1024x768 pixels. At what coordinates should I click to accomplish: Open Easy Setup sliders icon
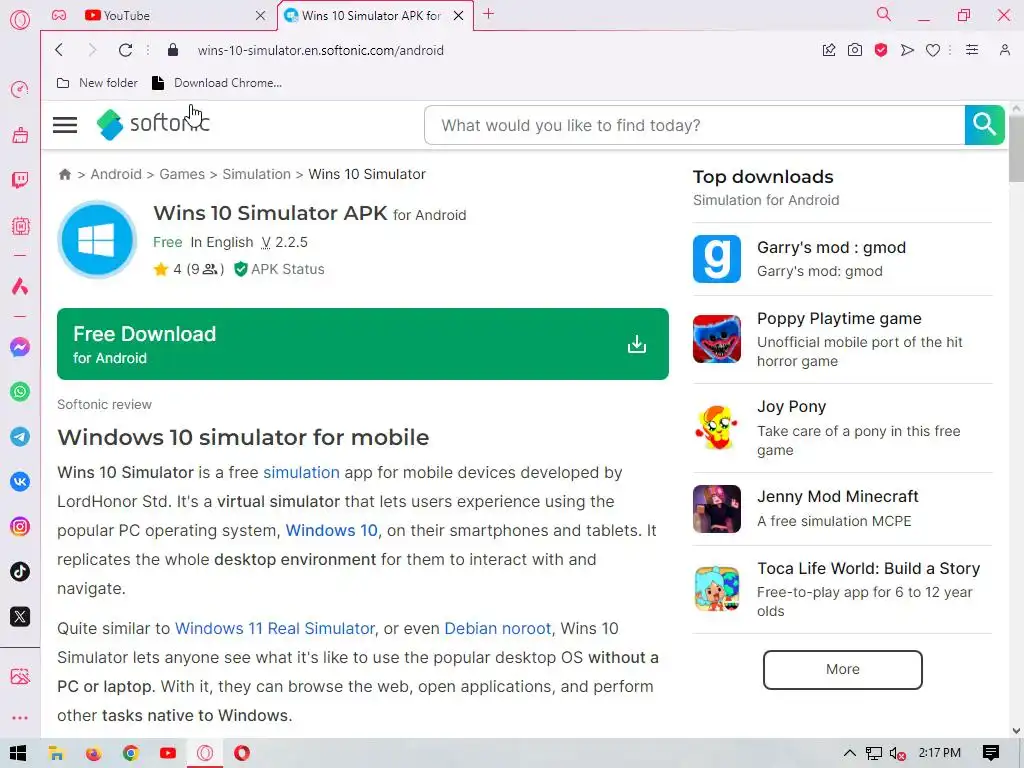click(x=972, y=50)
